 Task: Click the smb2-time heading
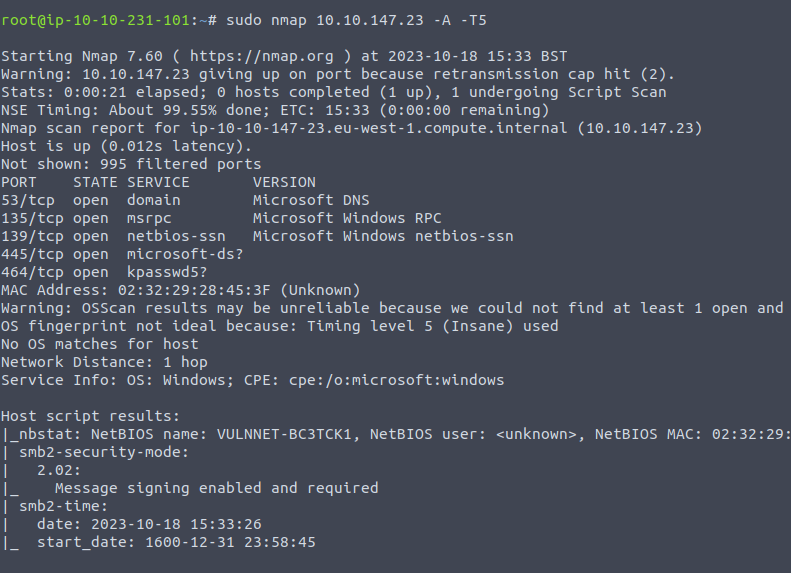tap(63, 506)
